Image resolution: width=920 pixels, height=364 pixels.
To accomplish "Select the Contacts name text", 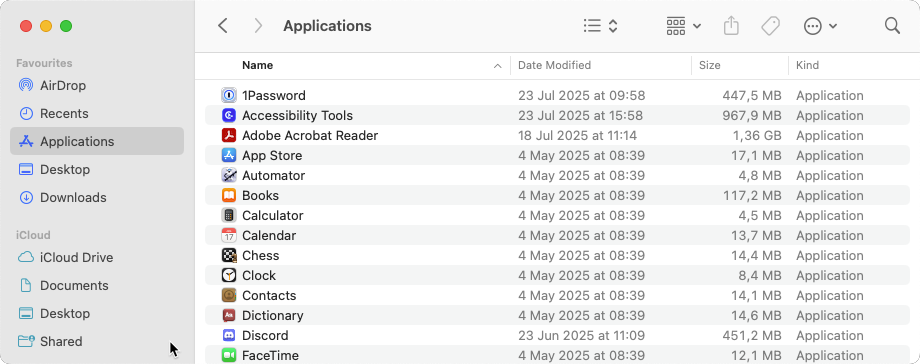I will (x=269, y=295).
